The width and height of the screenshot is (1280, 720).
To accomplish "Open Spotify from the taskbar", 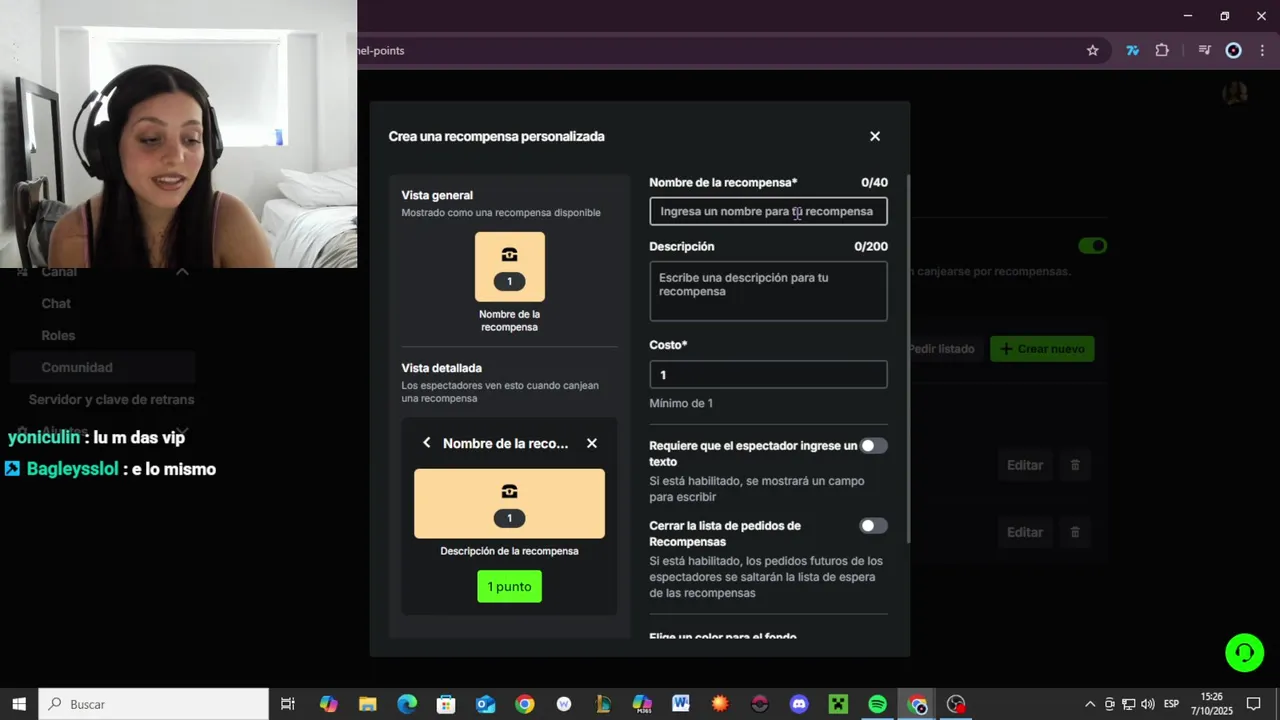I will coord(877,704).
